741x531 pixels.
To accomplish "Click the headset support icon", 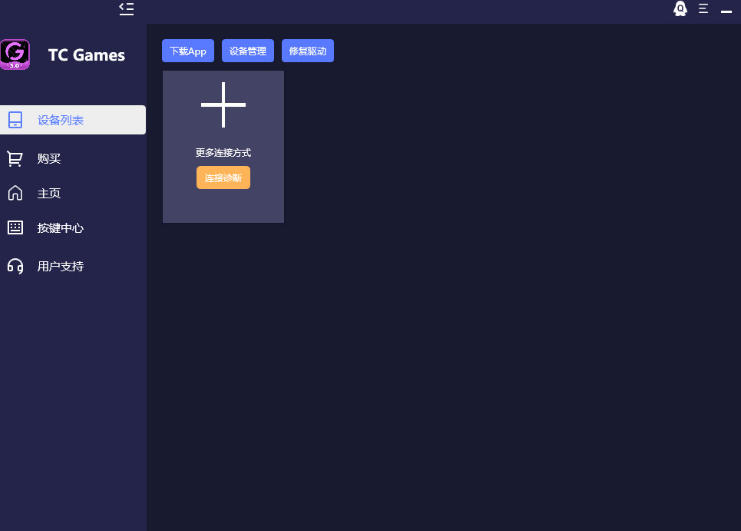I will [15, 266].
